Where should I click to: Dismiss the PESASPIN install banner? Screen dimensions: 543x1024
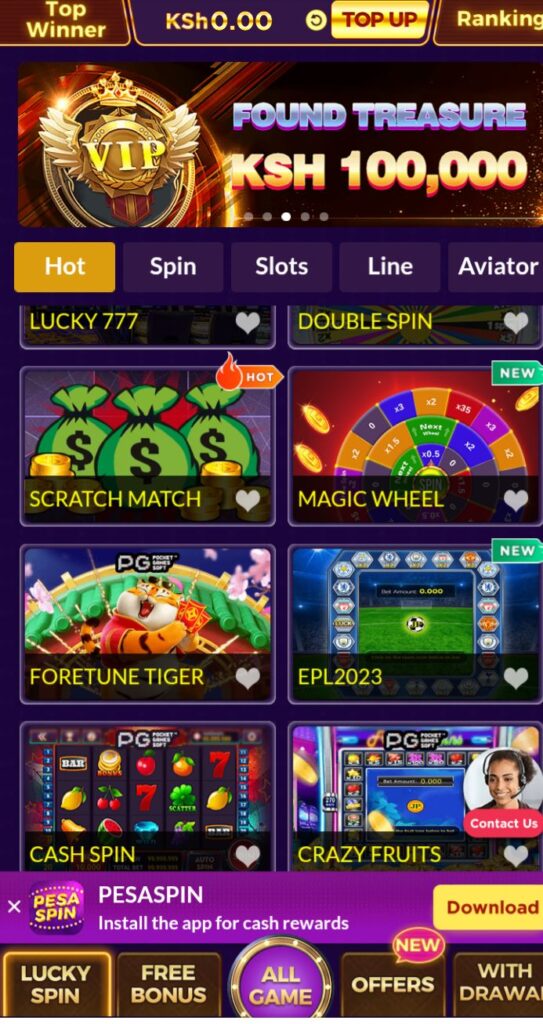tap(14, 906)
